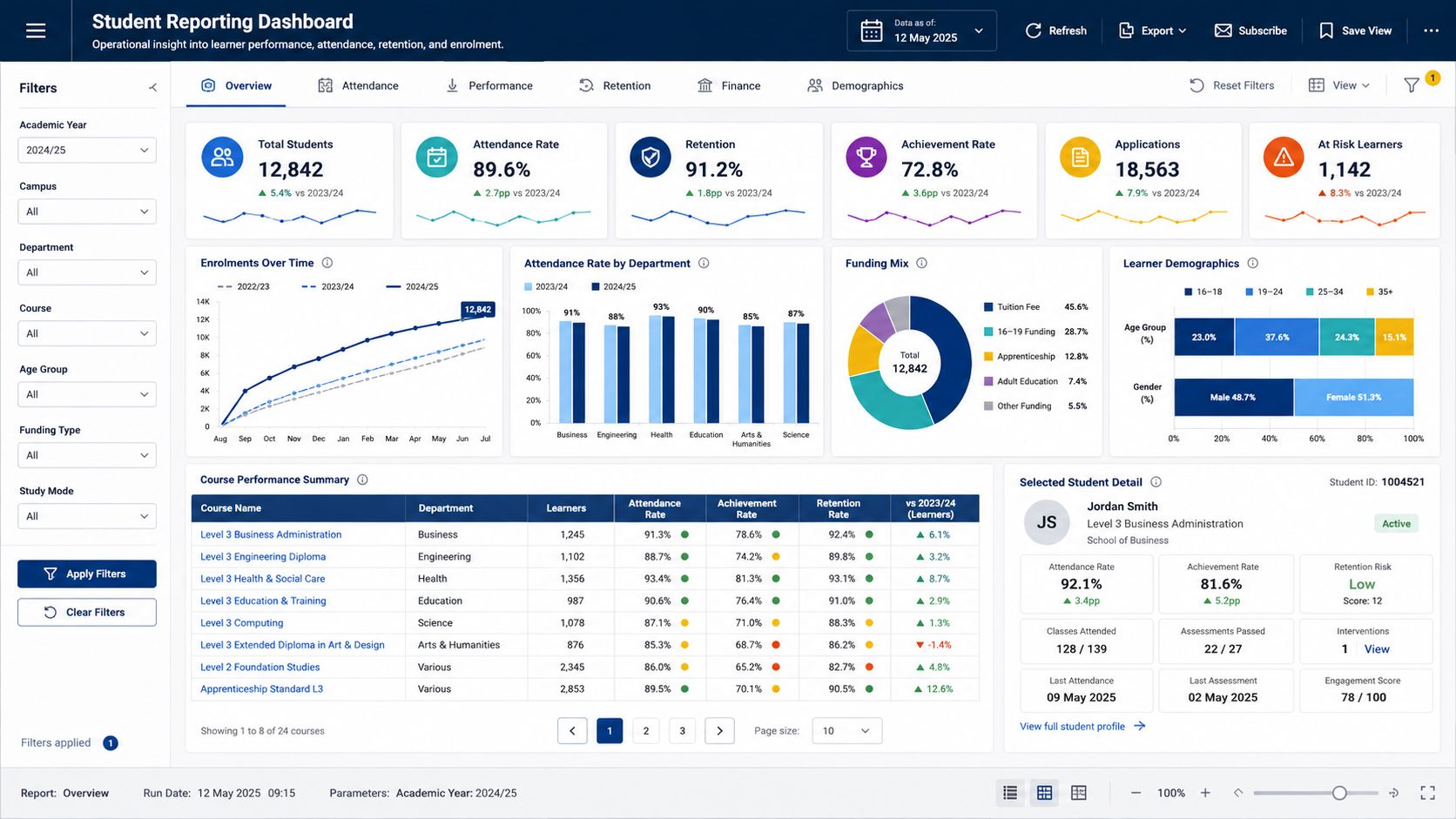This screenshot has width=1456, height=819.
Task: Show info for Attendance Rate by Department
Action: (x=704, y=263)
